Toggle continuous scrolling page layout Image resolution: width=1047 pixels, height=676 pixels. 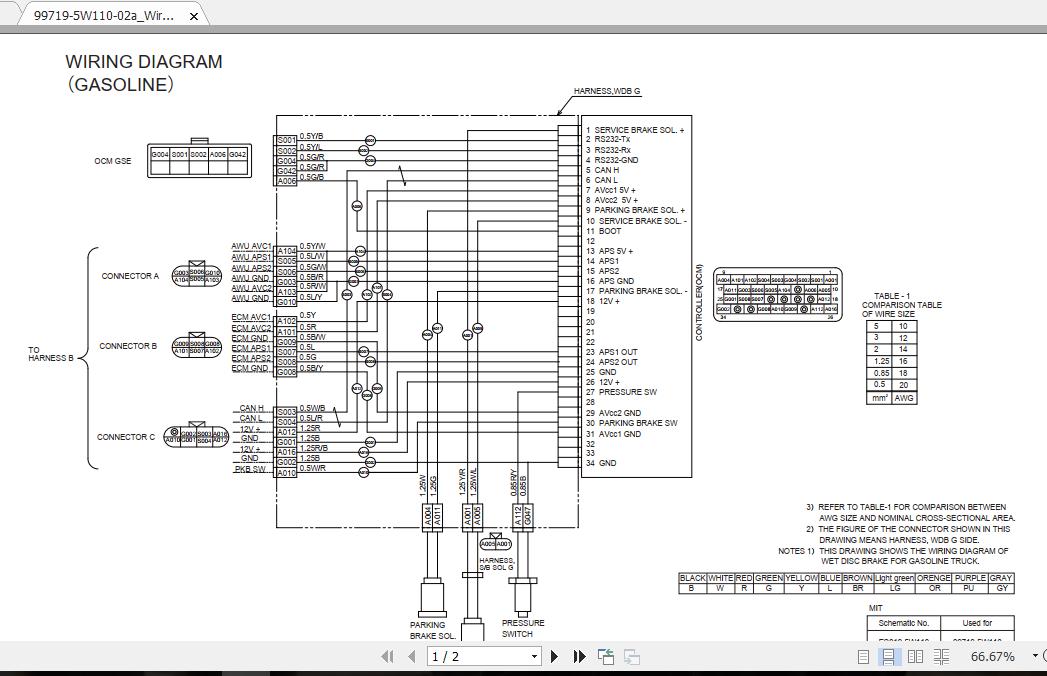(x=887, y=656)
